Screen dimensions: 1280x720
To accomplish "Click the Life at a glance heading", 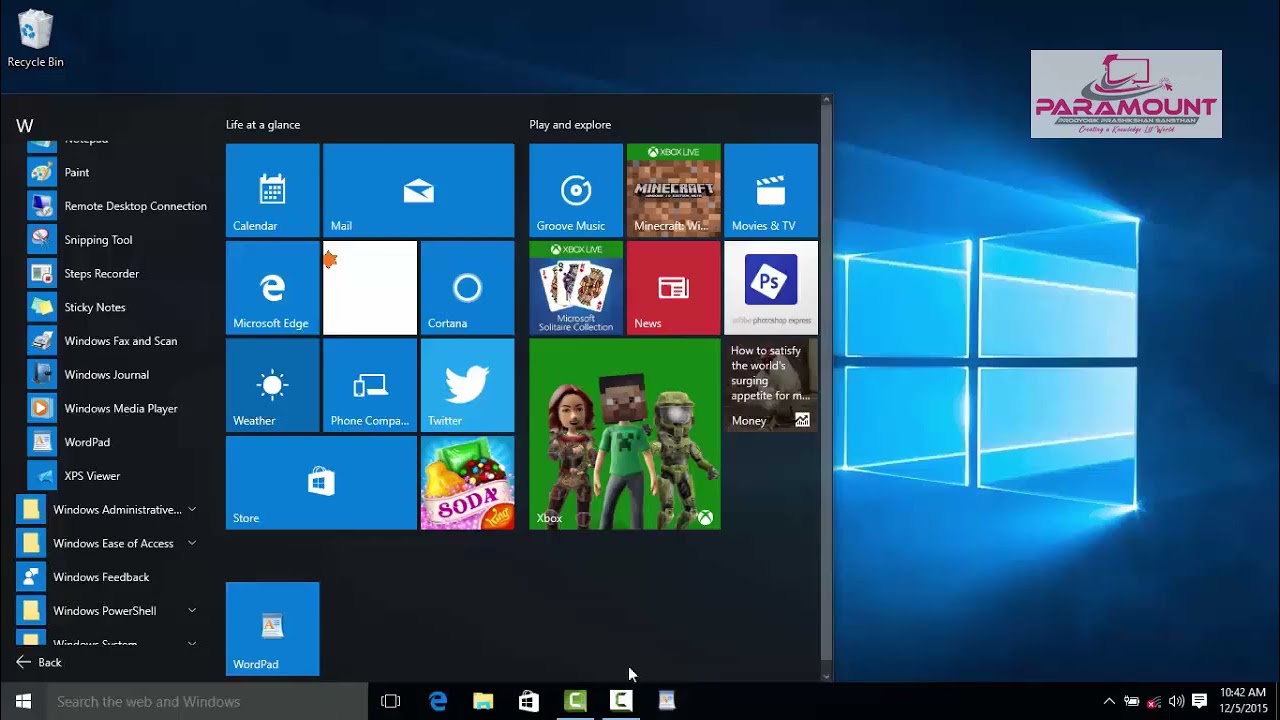I will point(263,125).
